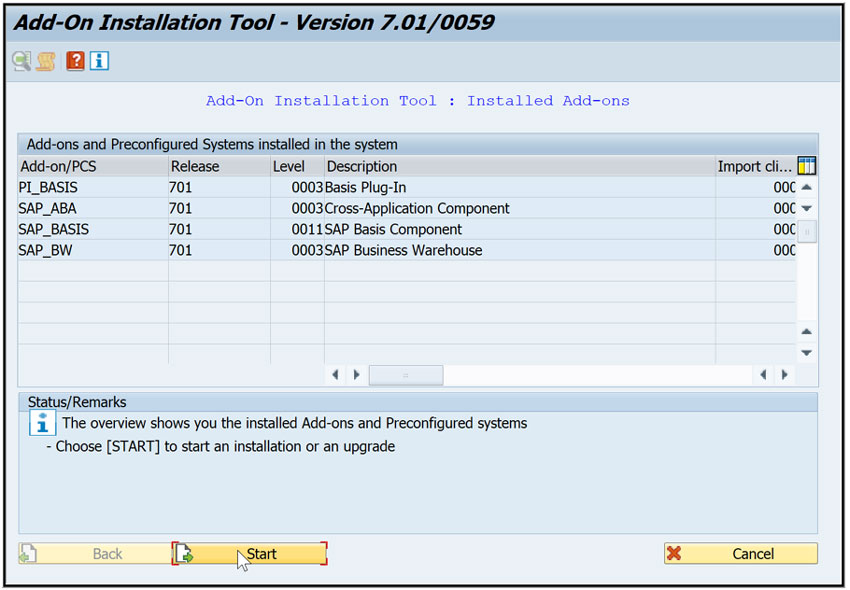The width and height of the screenshot is (850, 590).
Task: Click the green arrow icon on Start button
Action: pos(189,553)
